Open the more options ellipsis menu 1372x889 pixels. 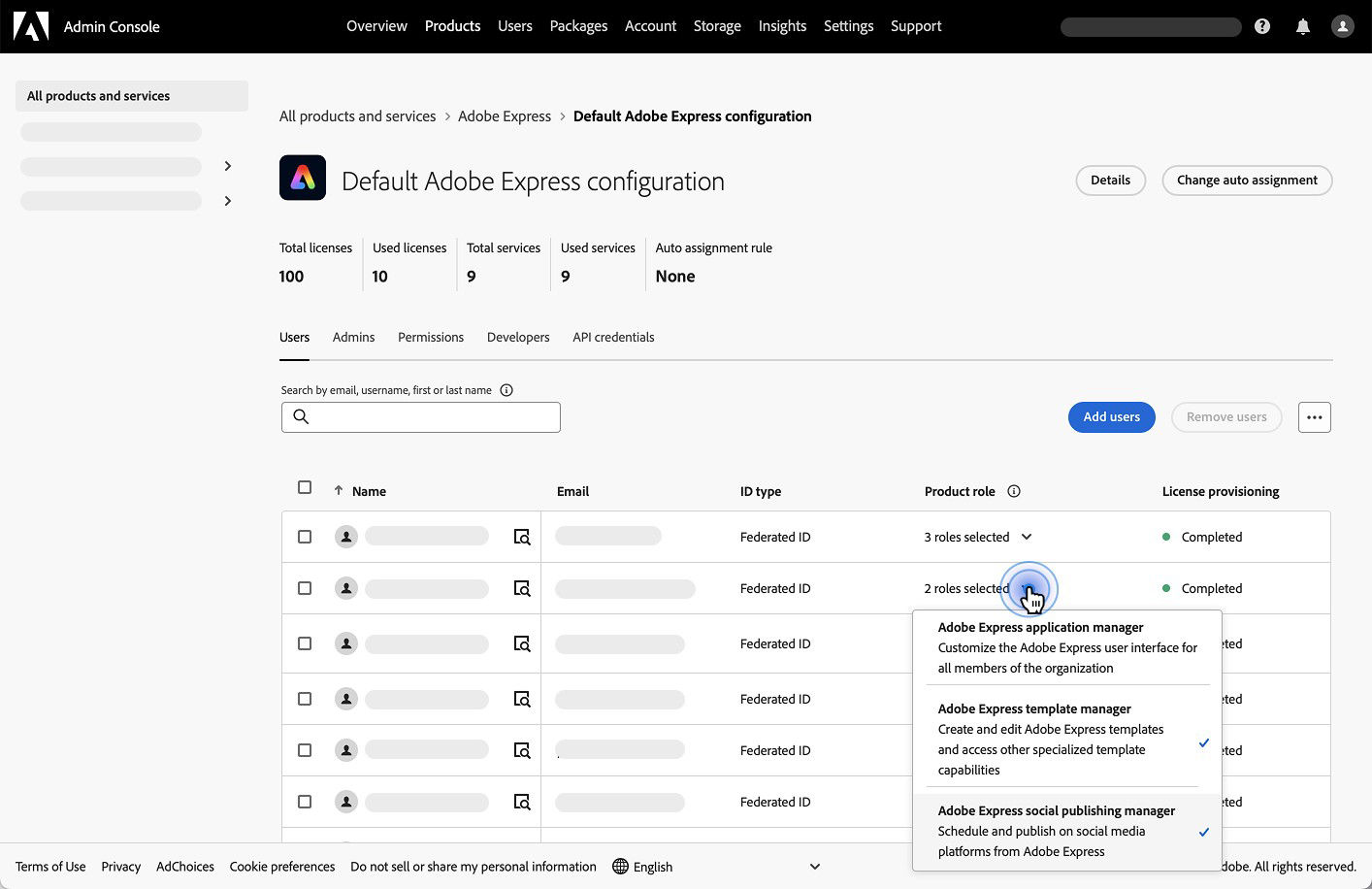pyautogui.click(x=1315, y=416)
